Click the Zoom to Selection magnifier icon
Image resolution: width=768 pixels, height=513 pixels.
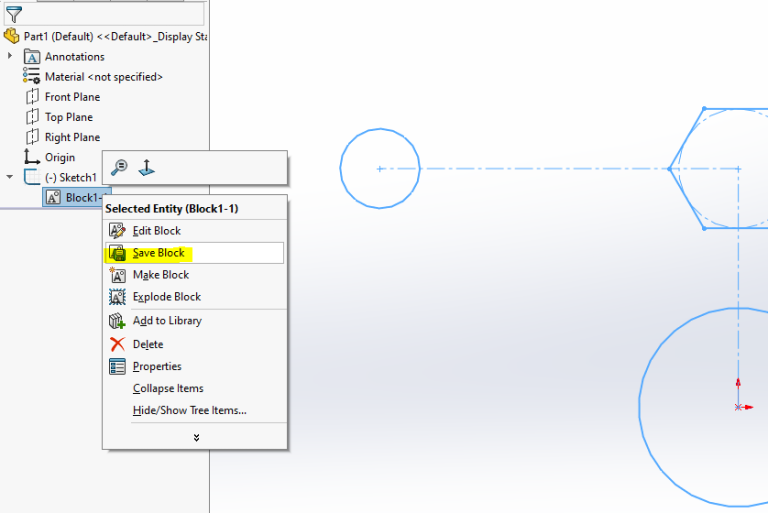coord(119,168)
